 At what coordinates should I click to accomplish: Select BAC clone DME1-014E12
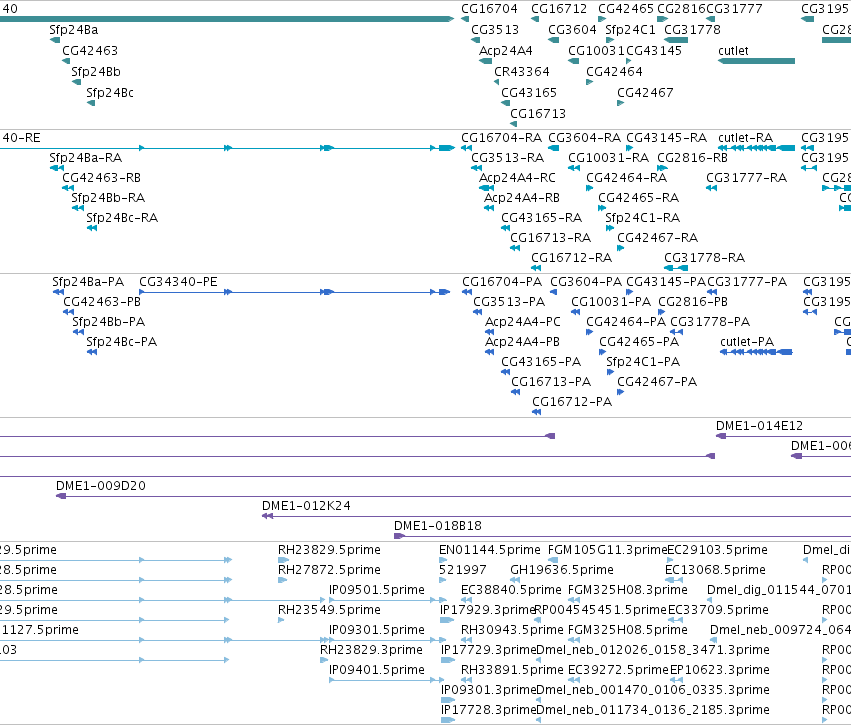(x=759, y=427)
